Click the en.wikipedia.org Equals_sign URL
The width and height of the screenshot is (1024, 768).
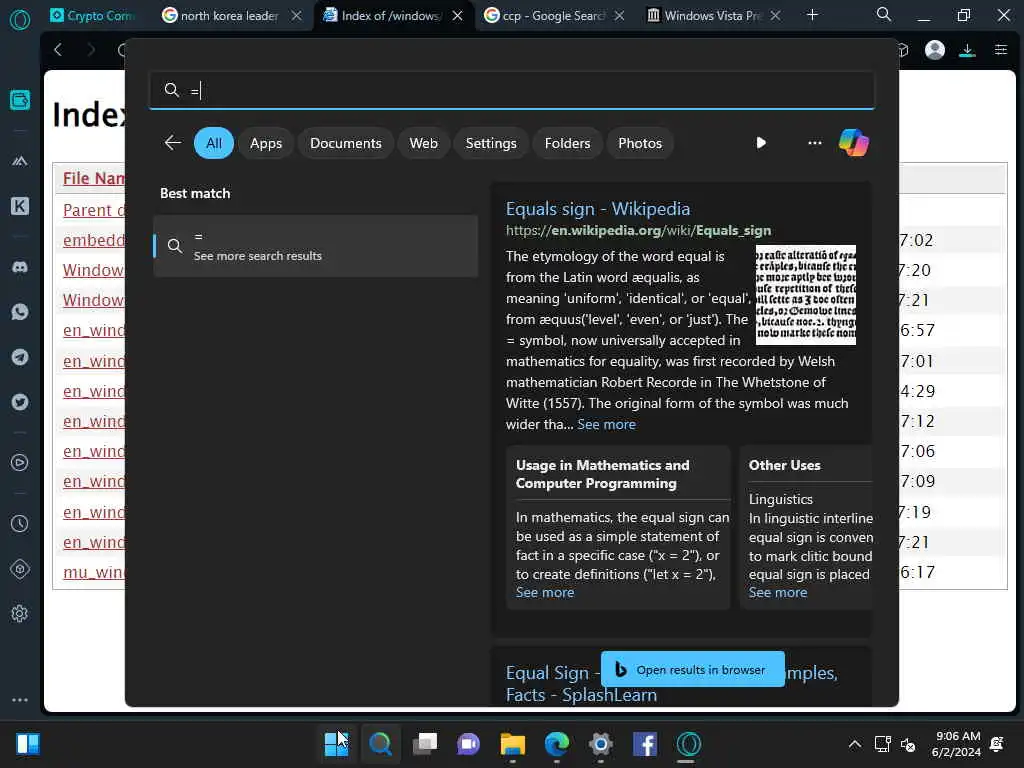(638, 230)
